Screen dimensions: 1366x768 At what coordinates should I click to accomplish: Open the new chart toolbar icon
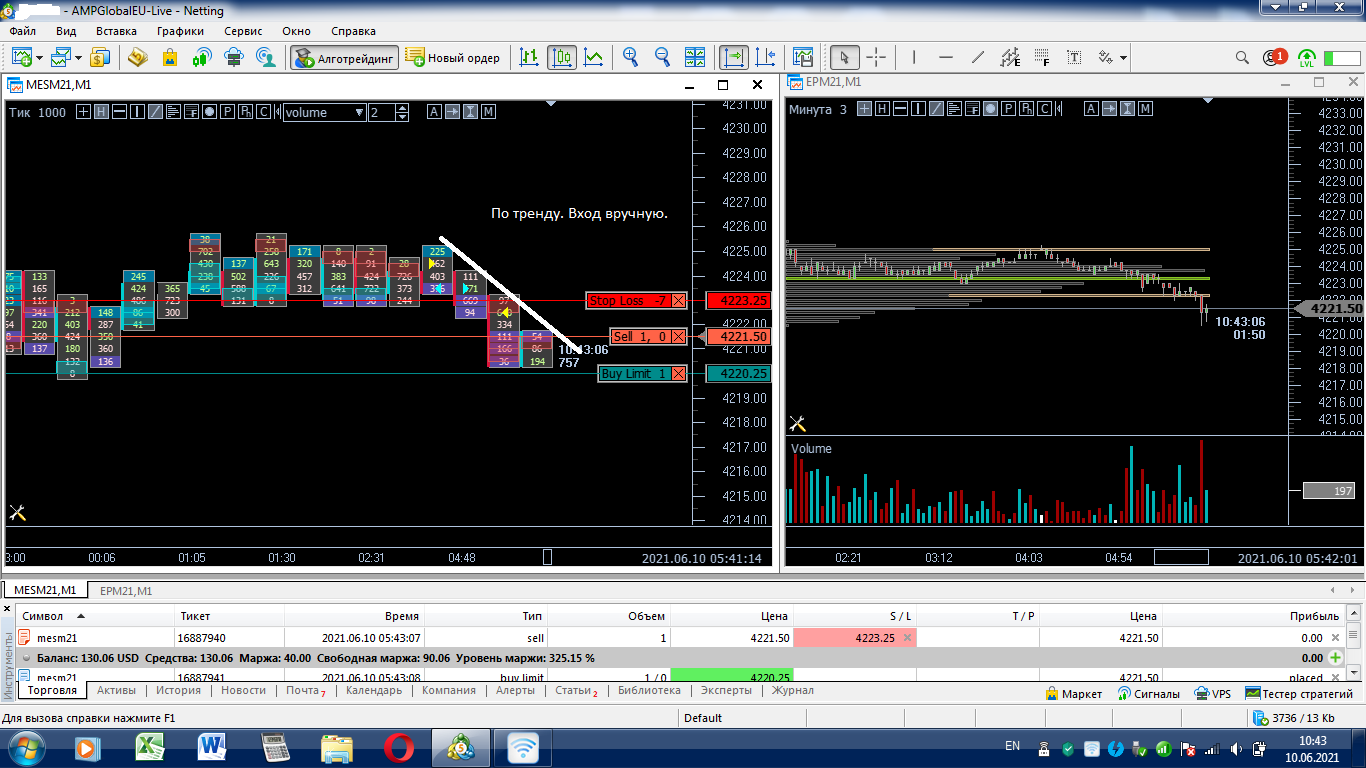[x=21, y=57]
